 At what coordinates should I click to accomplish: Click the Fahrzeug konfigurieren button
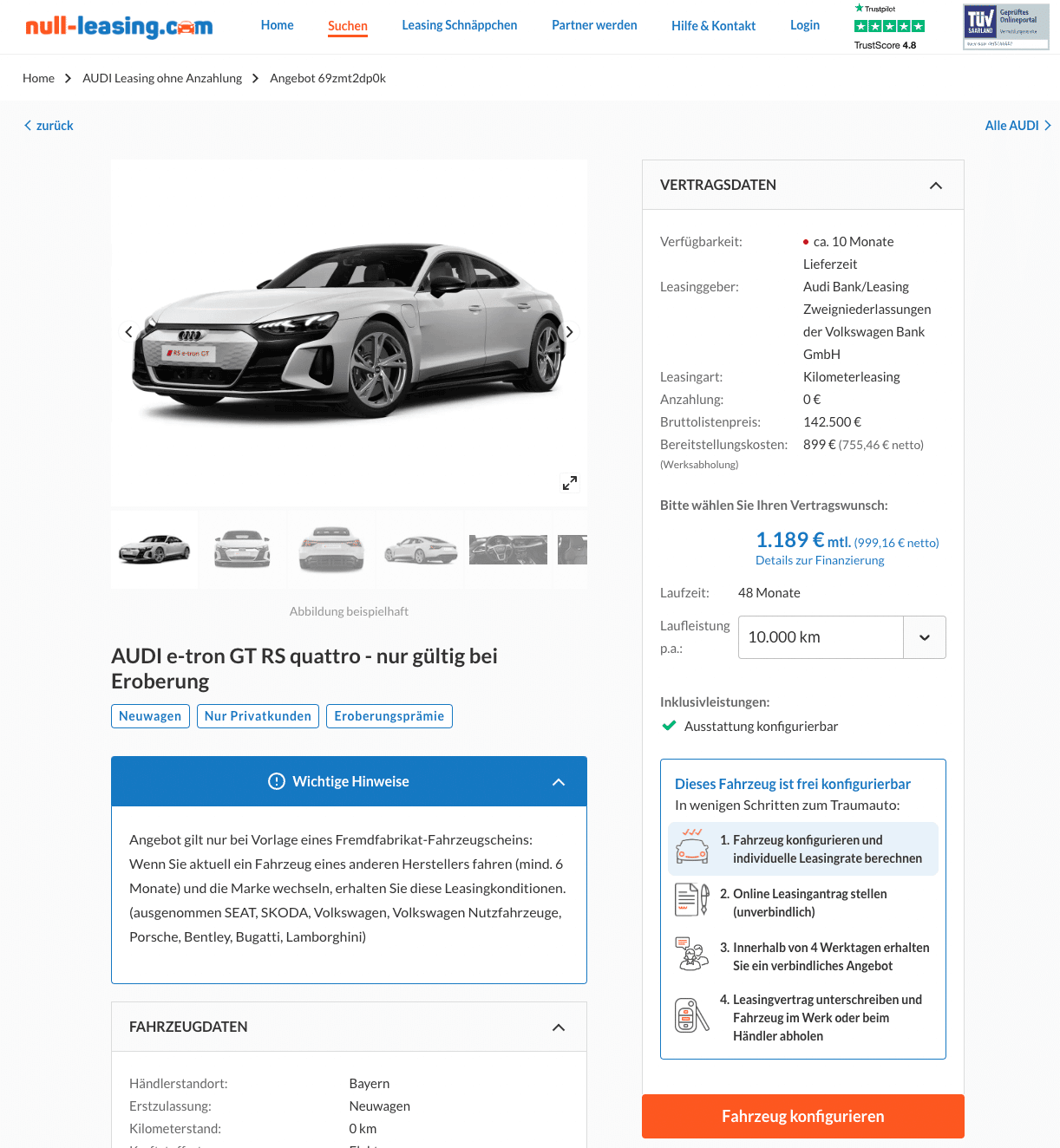(x=803, y=1116)
